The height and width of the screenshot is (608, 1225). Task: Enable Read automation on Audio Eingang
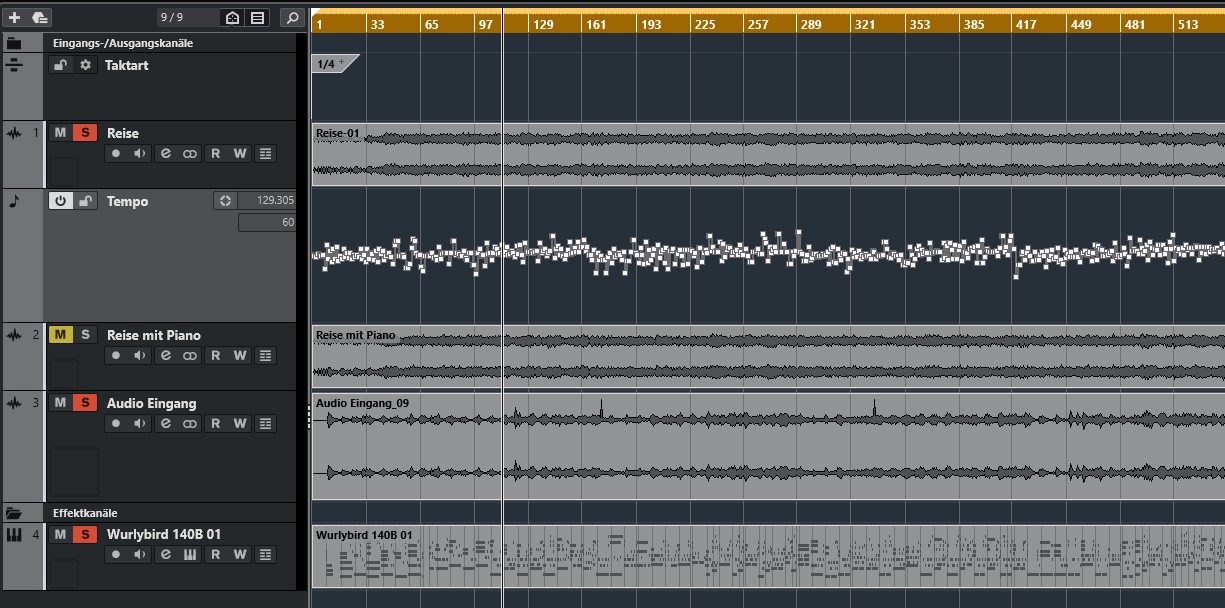click(x=215, y=424)
